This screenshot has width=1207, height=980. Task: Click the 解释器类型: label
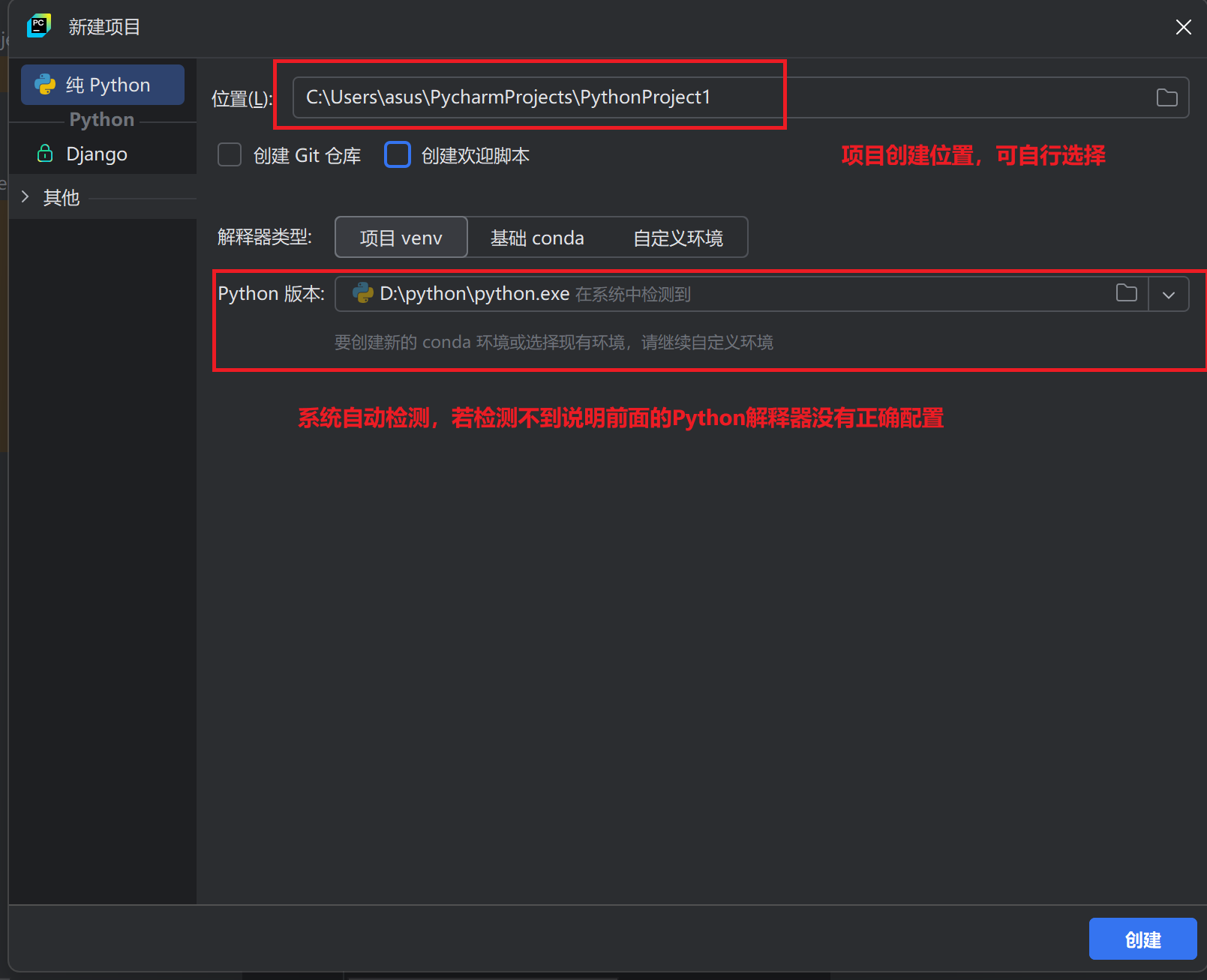pyautogui.click(x=265, y=237)
